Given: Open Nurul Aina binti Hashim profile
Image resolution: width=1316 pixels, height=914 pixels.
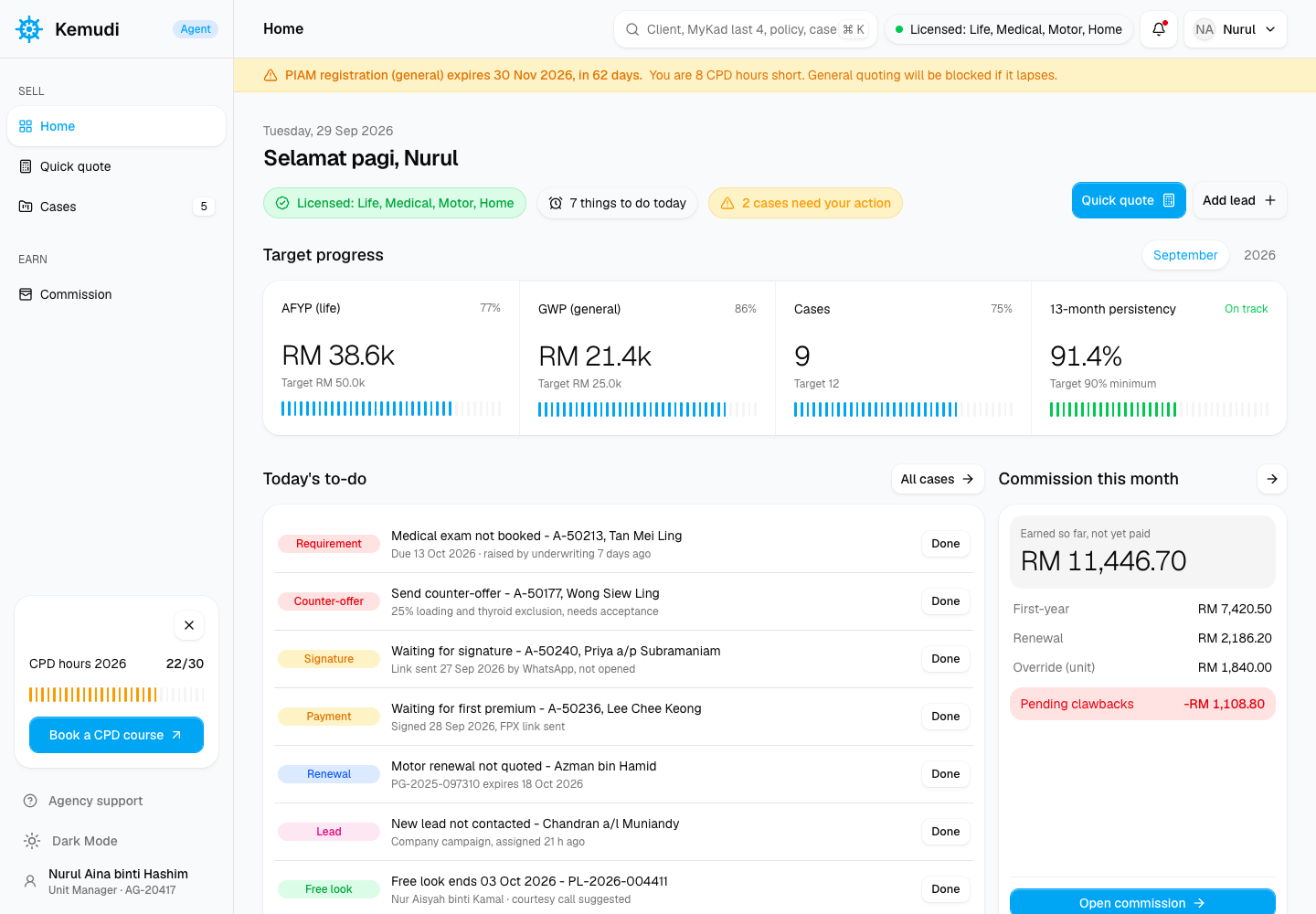Looking at the screenshot, I should point(116,881).
